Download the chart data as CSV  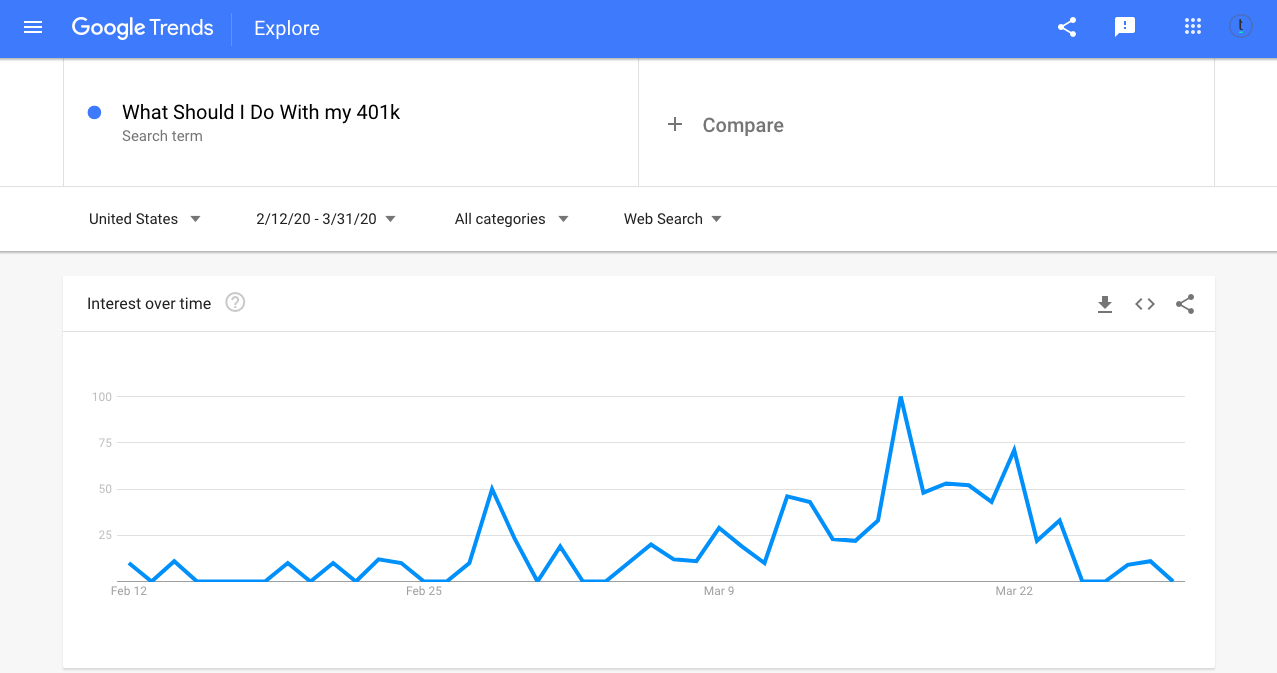tap(1104, 304)
